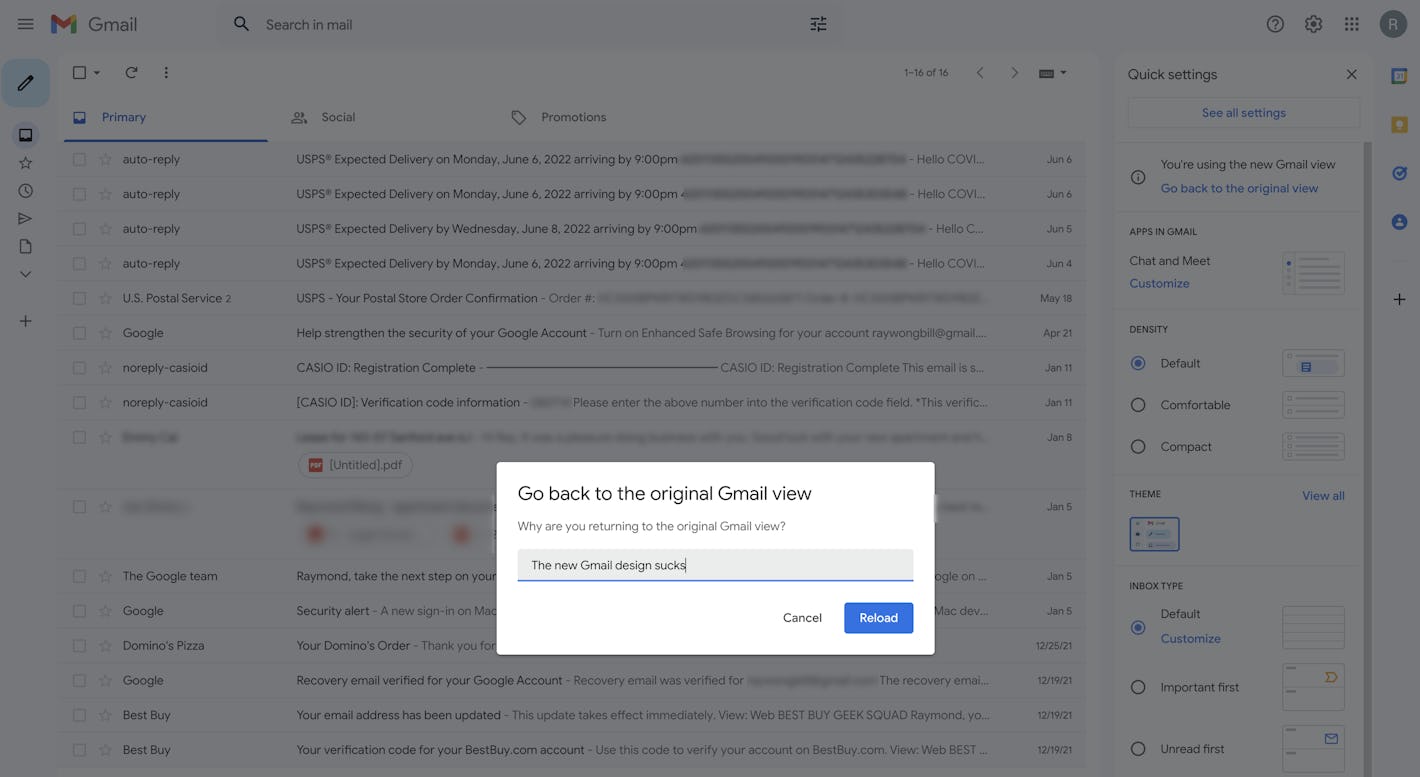The image size is (1420, 777).
Task: Open Google Tasks from the side panel
Action: (x=1399, y=172)
